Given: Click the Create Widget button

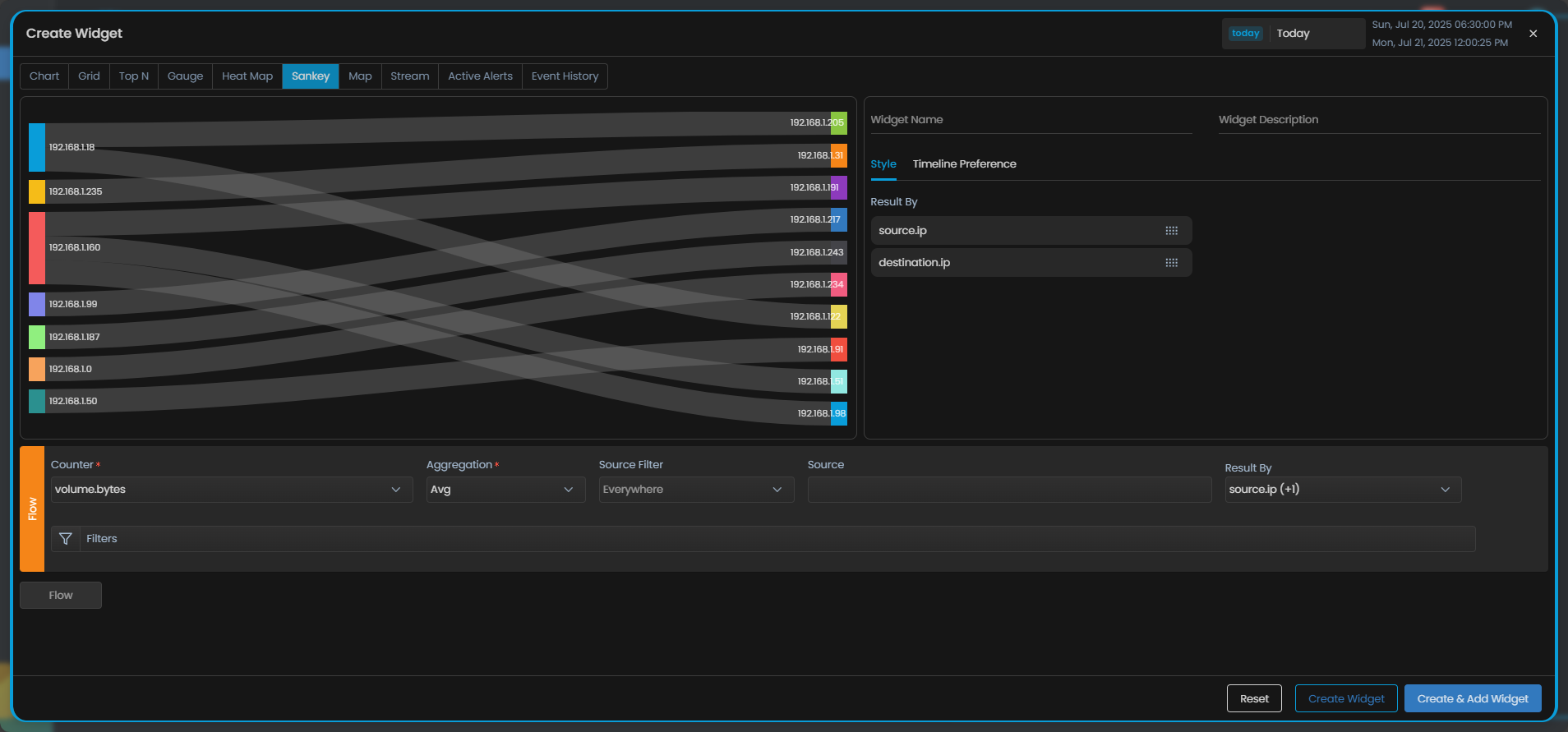Looking at the screenshot, I should pyautogui.click(x=1346, y=698).
